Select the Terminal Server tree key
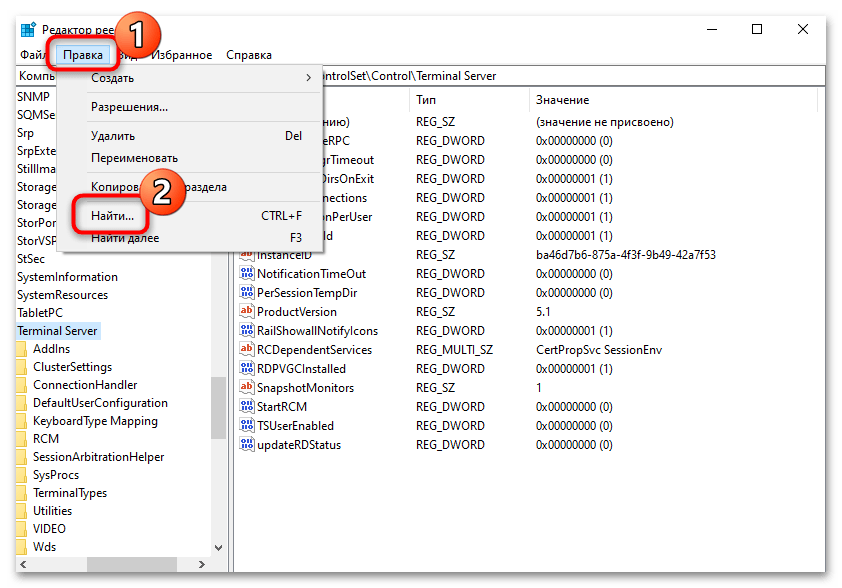 (57, 331)
